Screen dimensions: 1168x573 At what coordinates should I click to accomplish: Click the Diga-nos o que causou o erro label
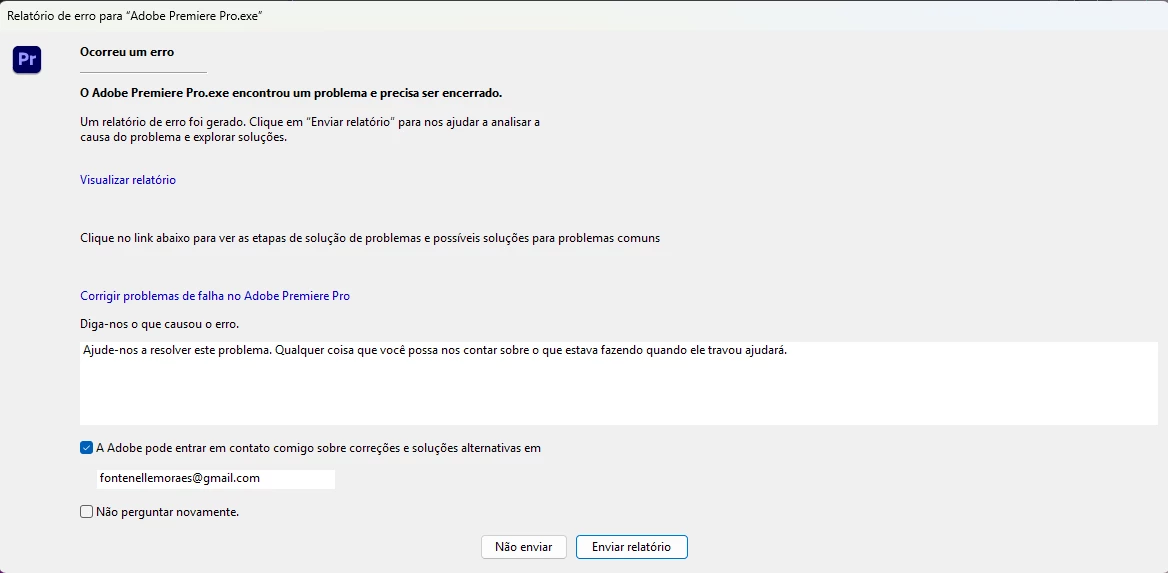(x=159, y=324)
